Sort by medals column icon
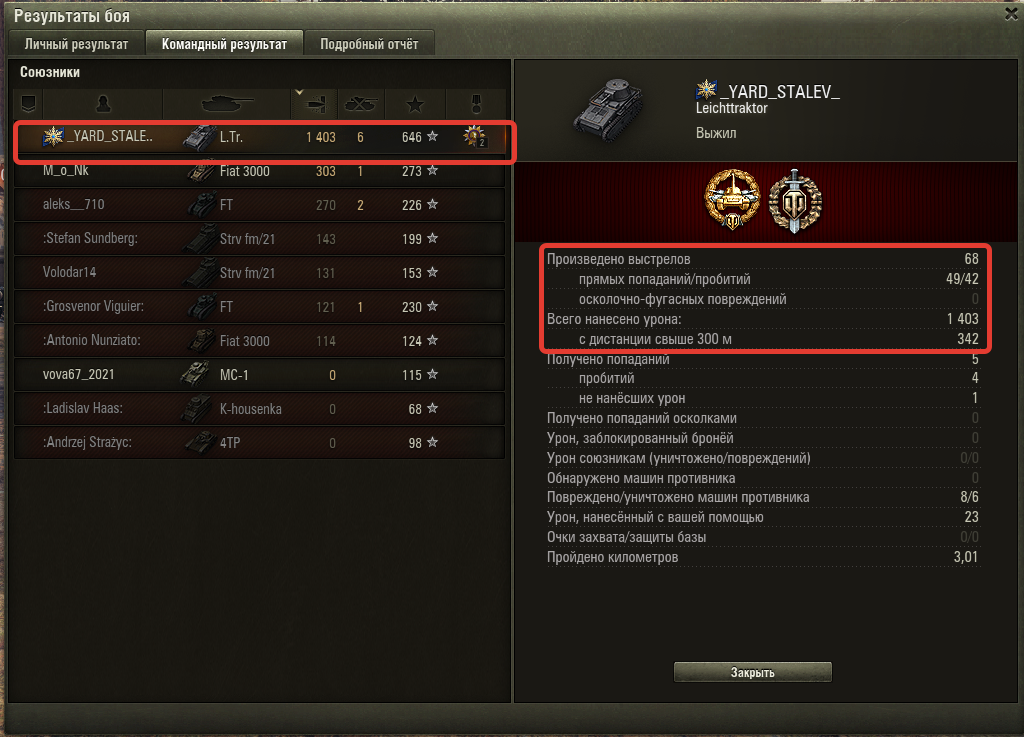 coord(476,104)
